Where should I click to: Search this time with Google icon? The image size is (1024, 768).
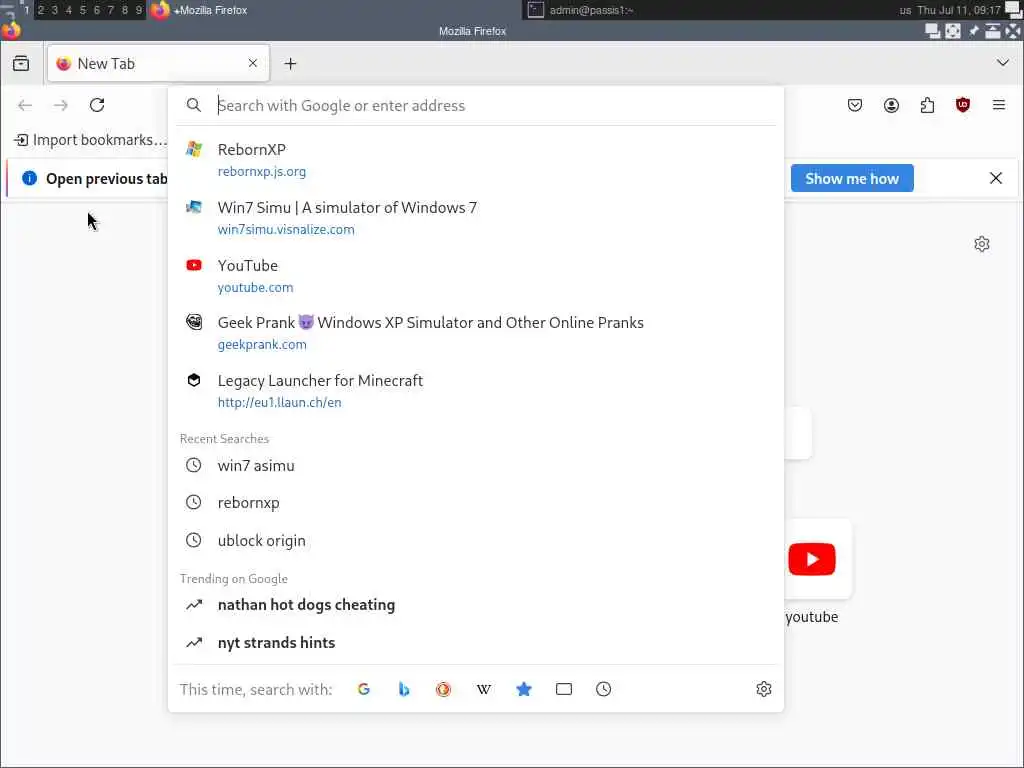click(x=364, y=690)
